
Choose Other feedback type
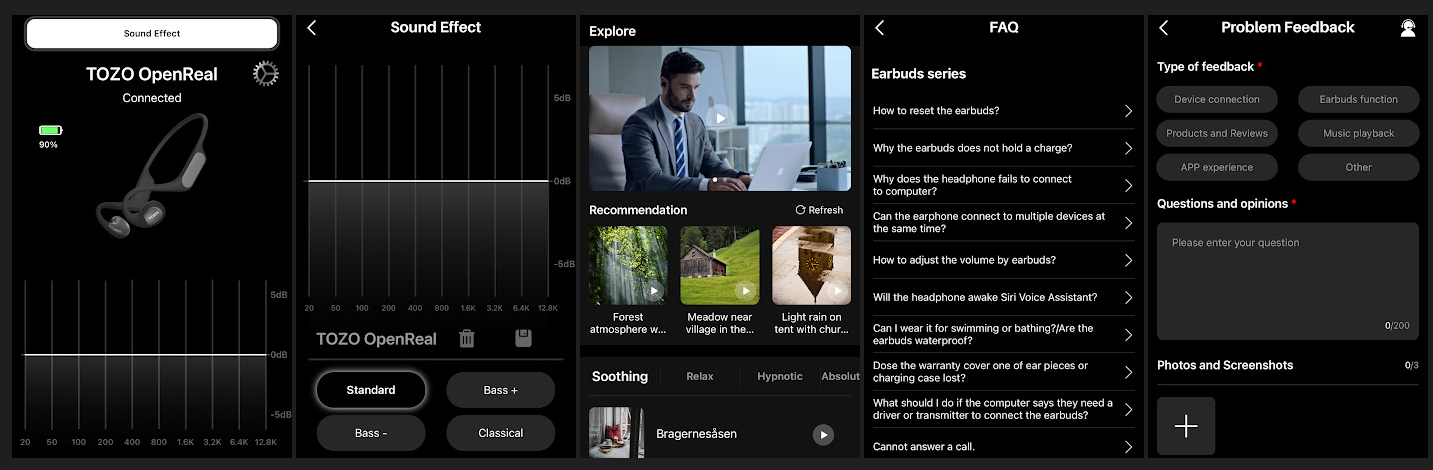[1358, 167]
